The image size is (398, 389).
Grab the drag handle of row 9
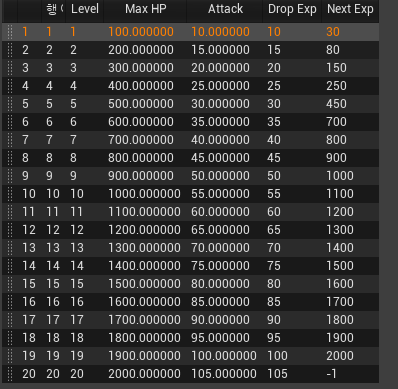point(10,176)
